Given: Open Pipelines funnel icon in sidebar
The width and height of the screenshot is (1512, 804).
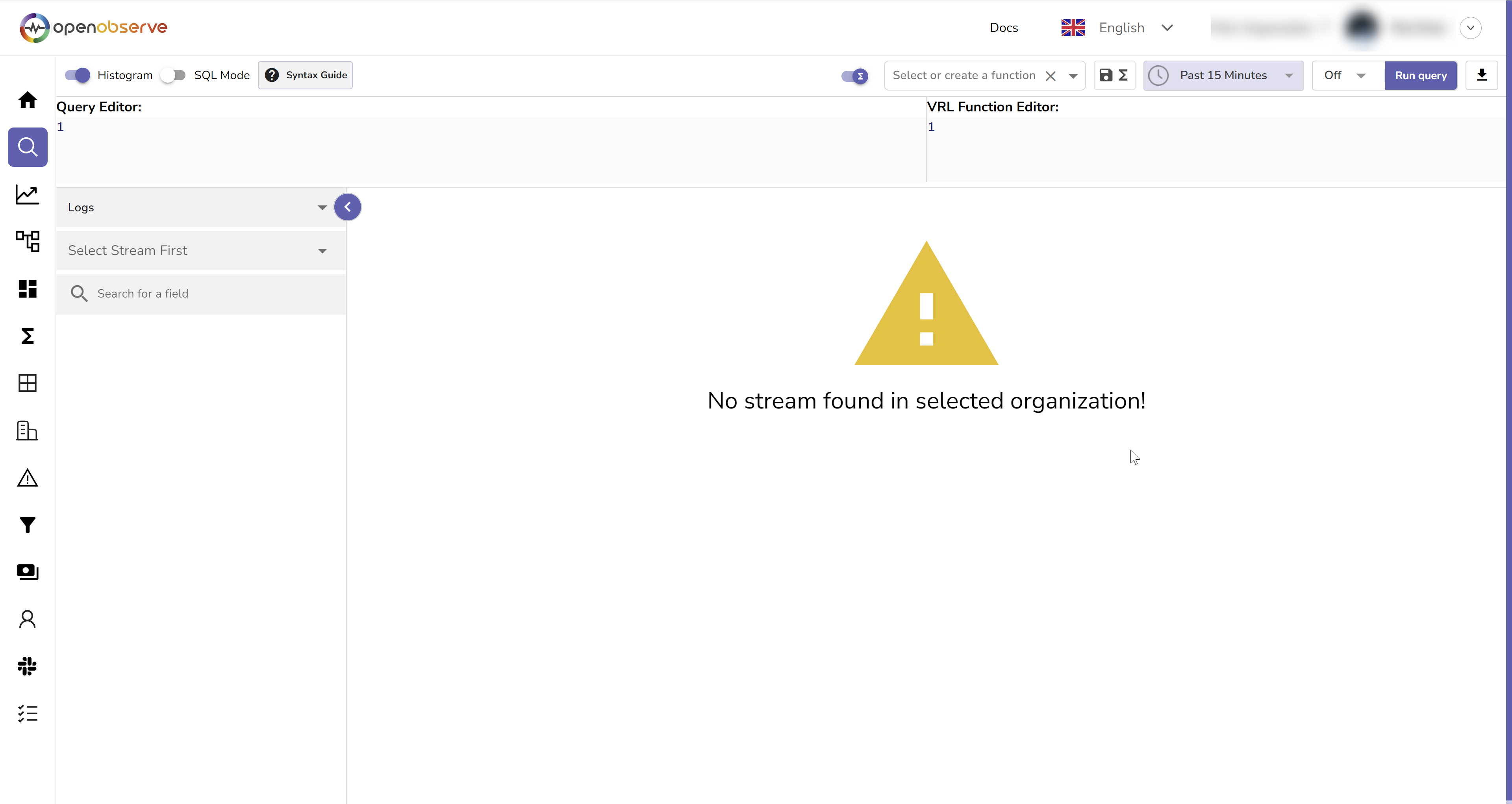Looking at the screenshot, I should (x=28, y=525).
